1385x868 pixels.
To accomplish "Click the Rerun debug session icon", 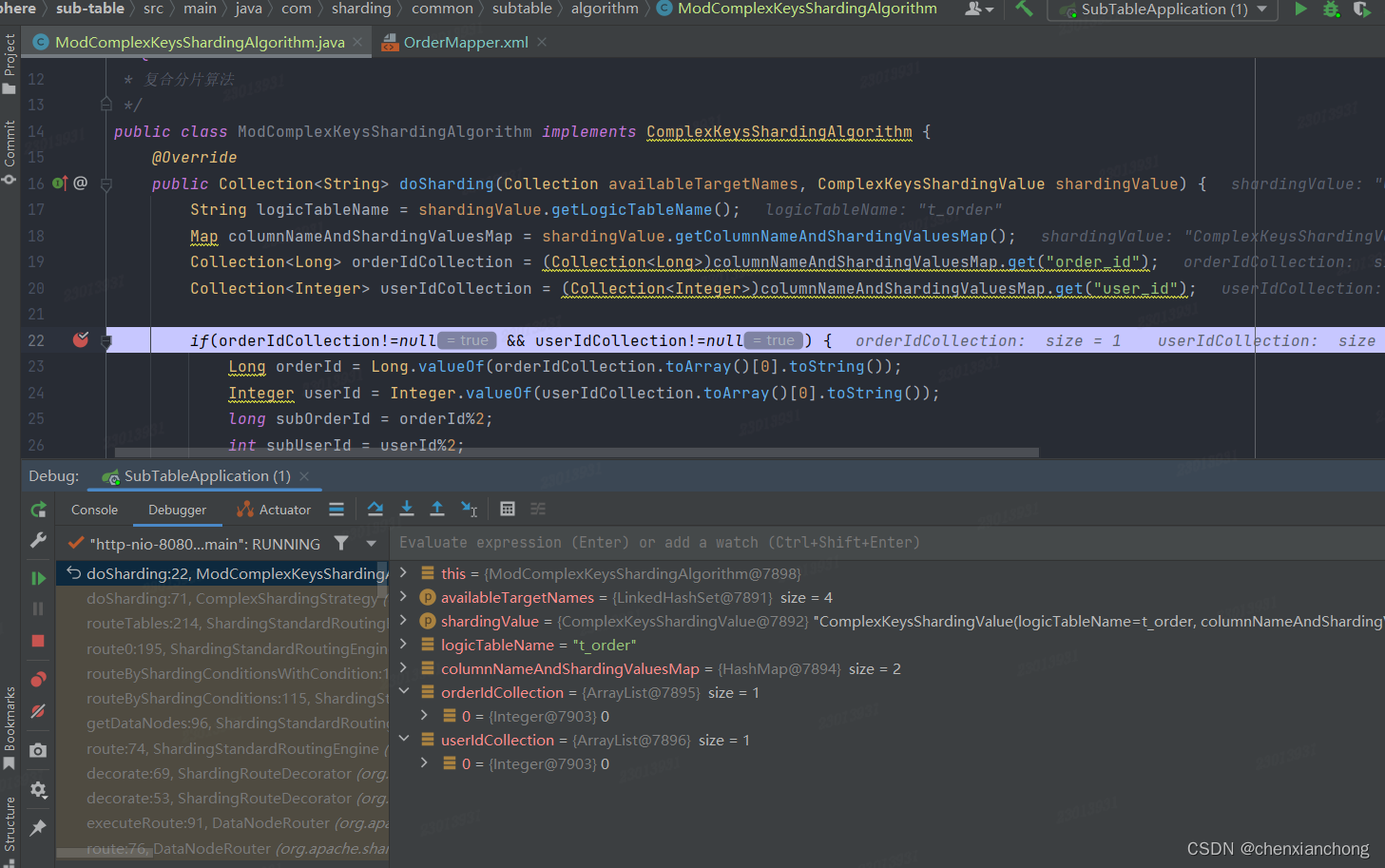I will point(38,511).
